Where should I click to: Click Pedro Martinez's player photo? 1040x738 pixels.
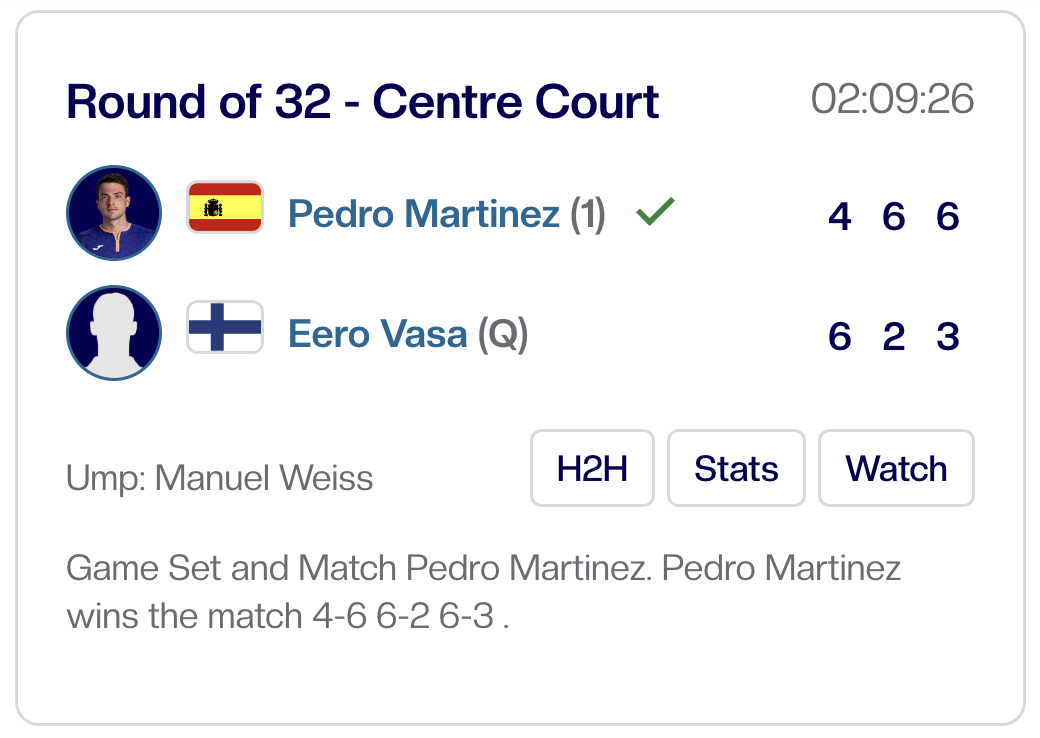[114, 213]
